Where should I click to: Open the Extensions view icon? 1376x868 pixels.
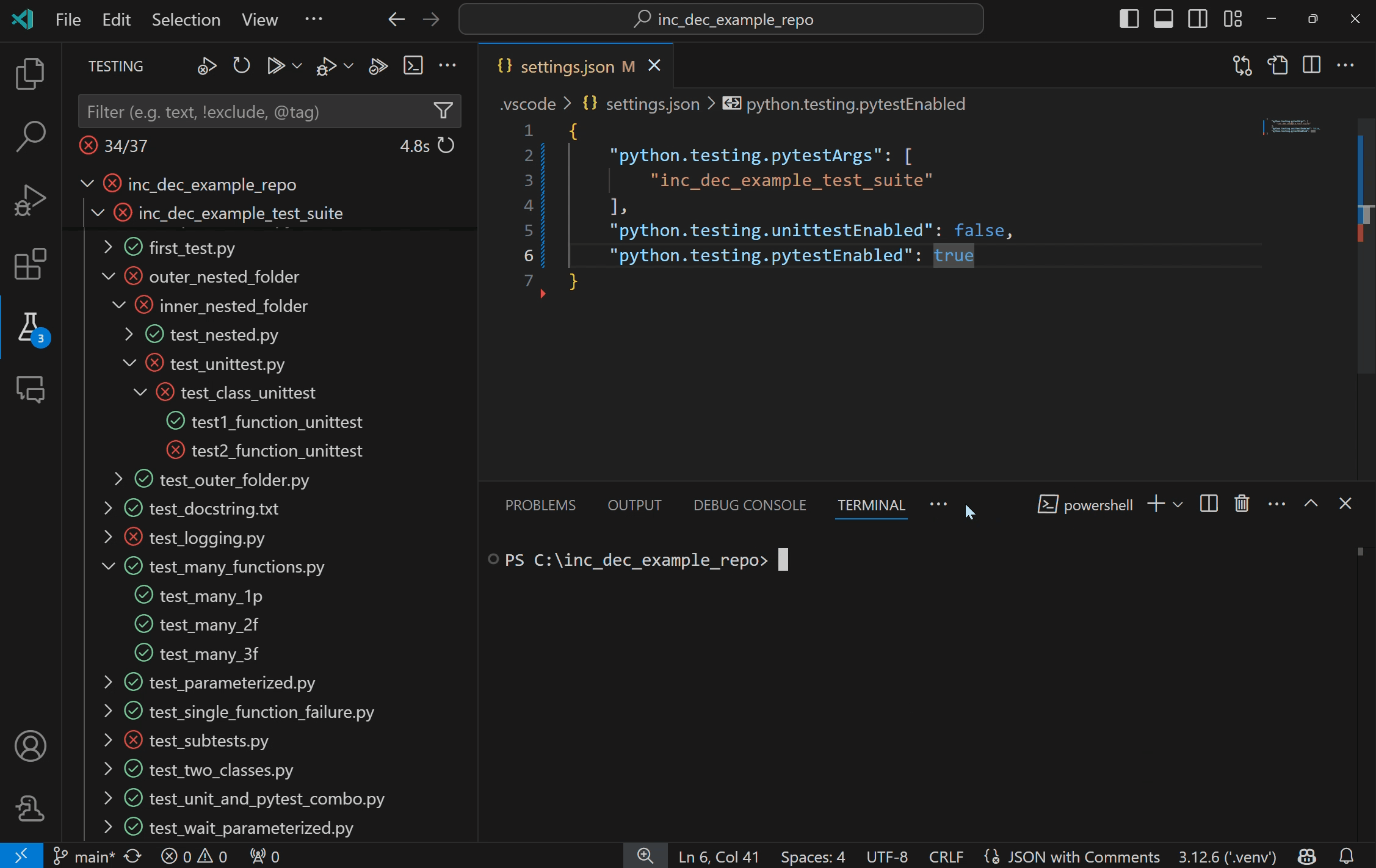point(30,264)
